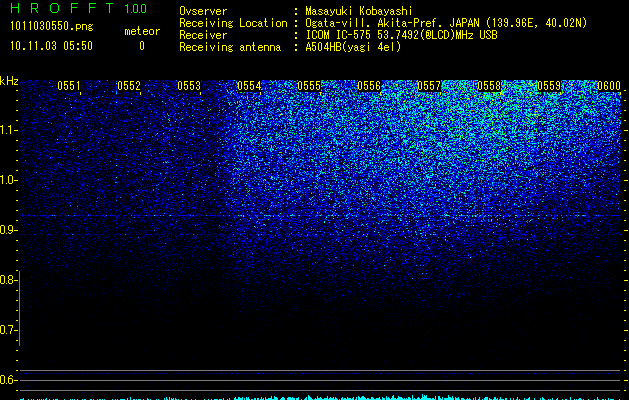Click the timestamp 10.11.03 05:50

point(51,46)
